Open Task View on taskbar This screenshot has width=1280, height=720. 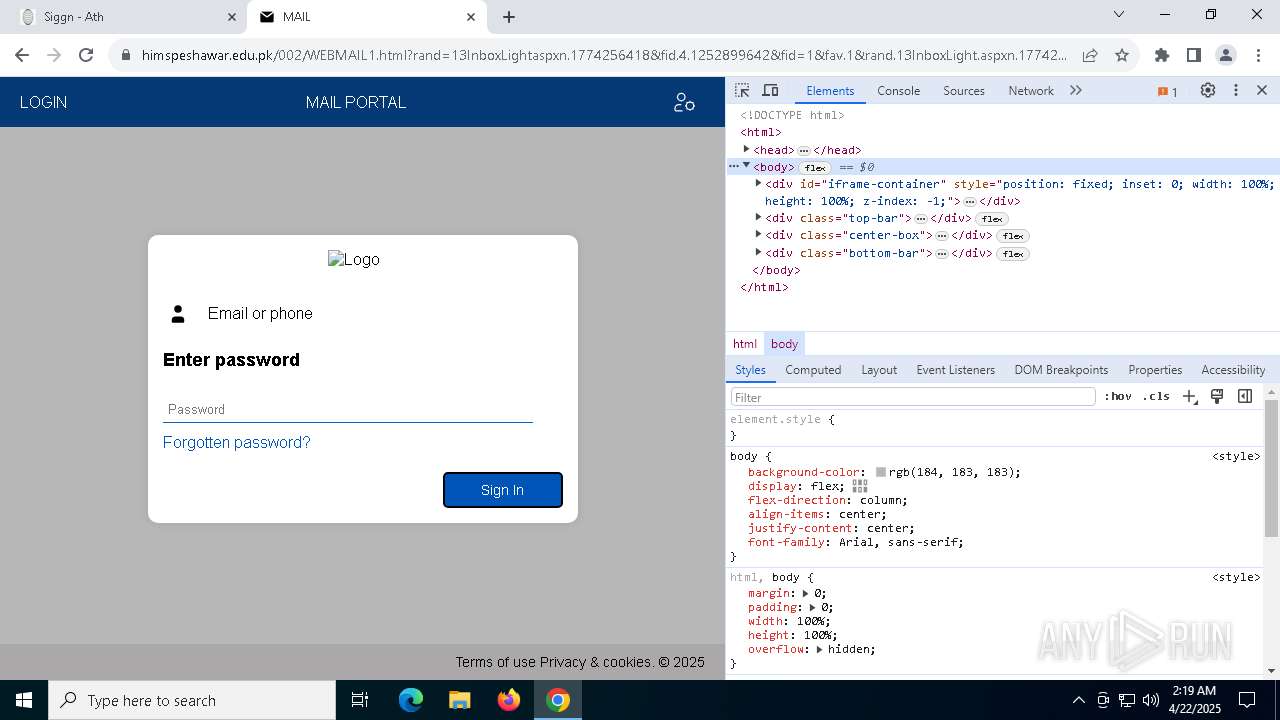coord(360,700)
